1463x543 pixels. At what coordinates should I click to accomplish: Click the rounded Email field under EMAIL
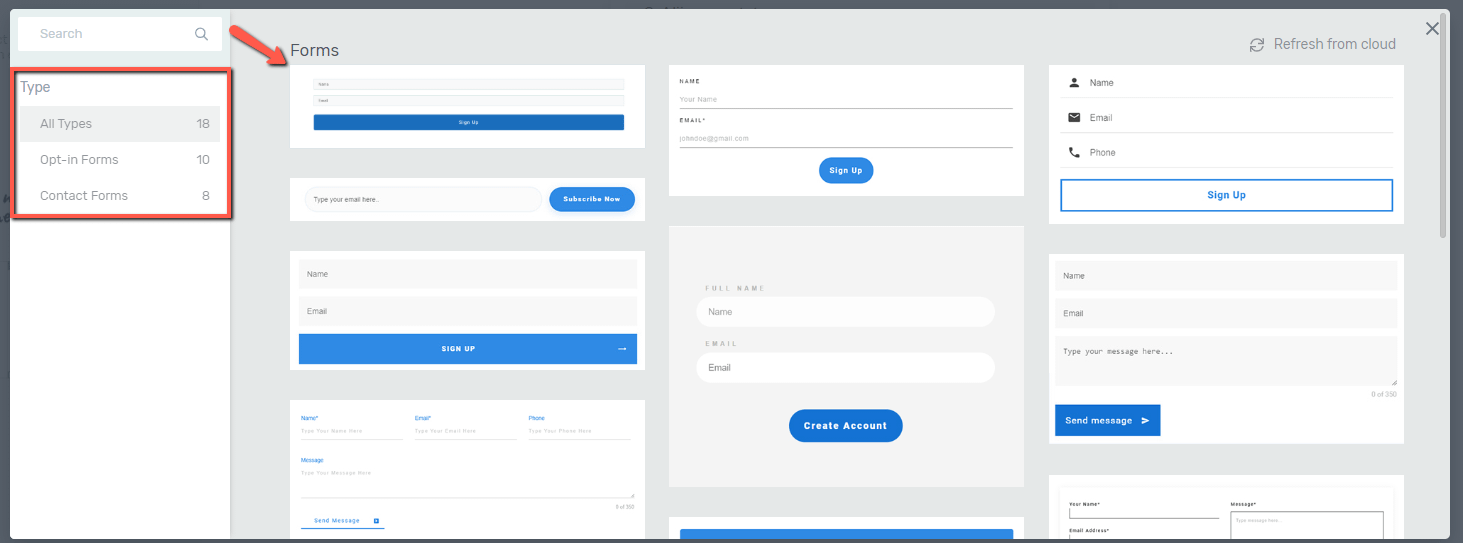[x=846, y=368]
